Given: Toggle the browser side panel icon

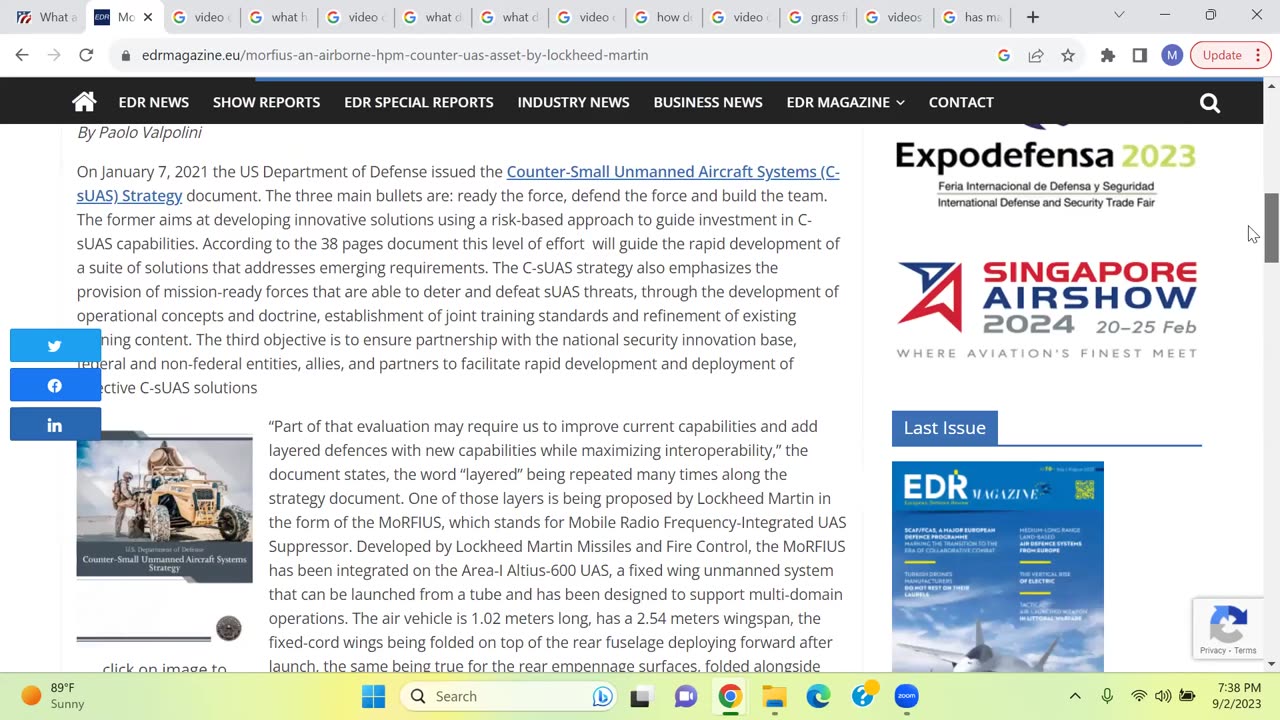Looking at the screenshot, I should [1140, 55].
